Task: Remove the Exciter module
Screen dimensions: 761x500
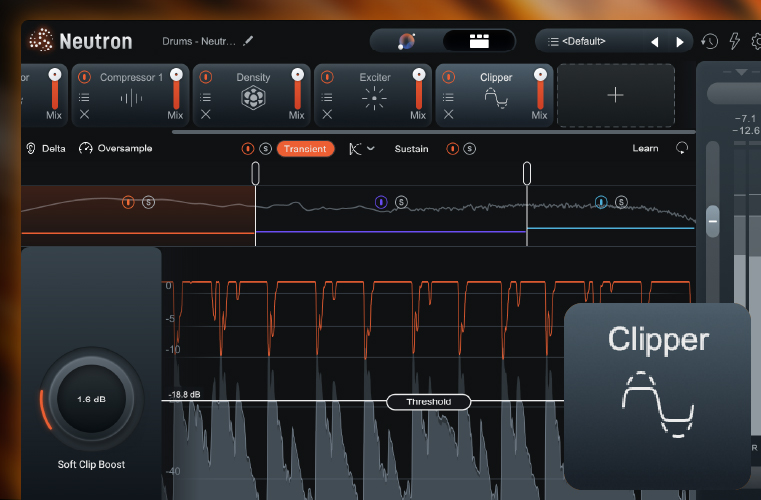Action: tap(327, 114)
